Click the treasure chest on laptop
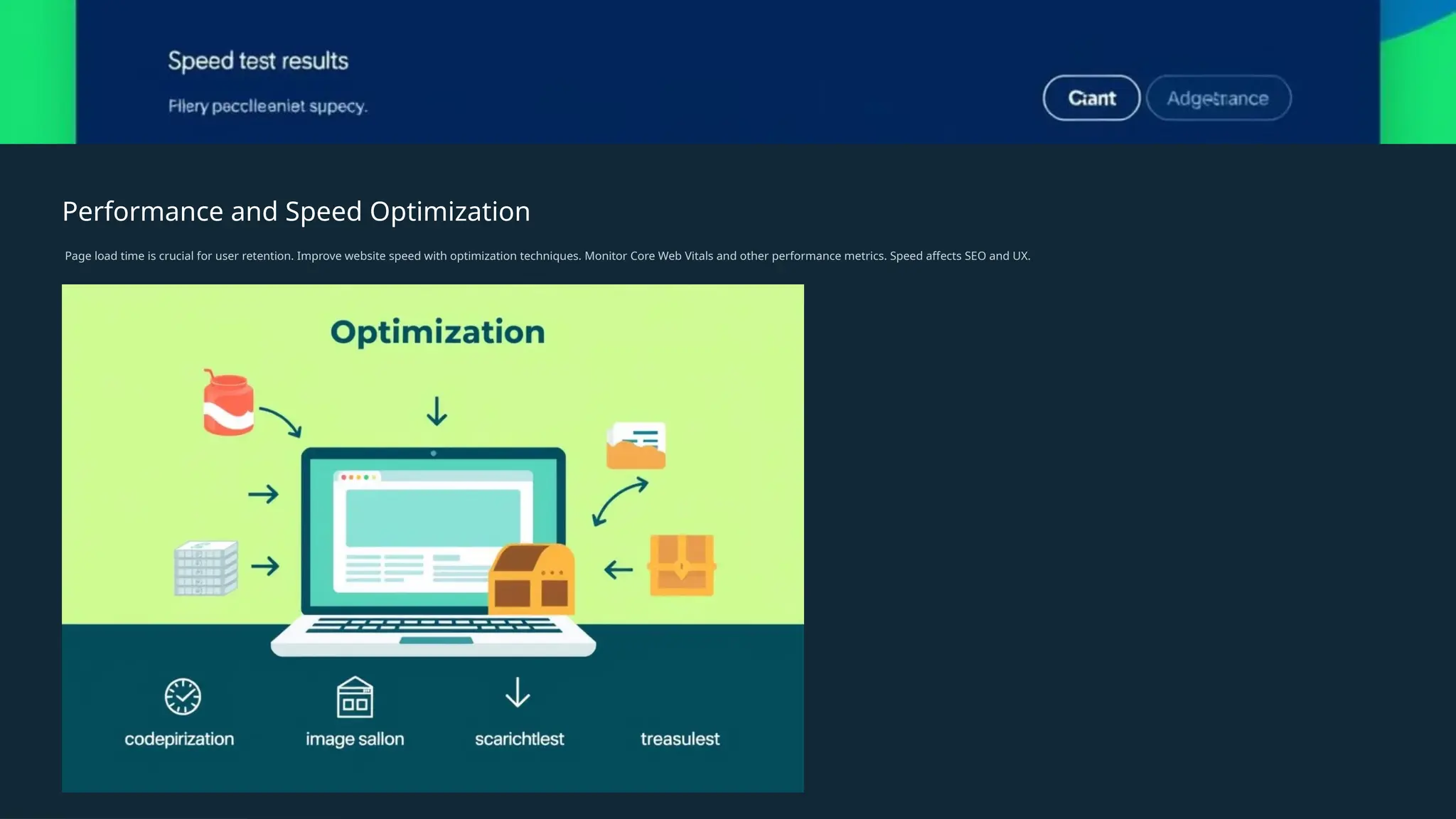1456x819 pixels. point(532,579)
